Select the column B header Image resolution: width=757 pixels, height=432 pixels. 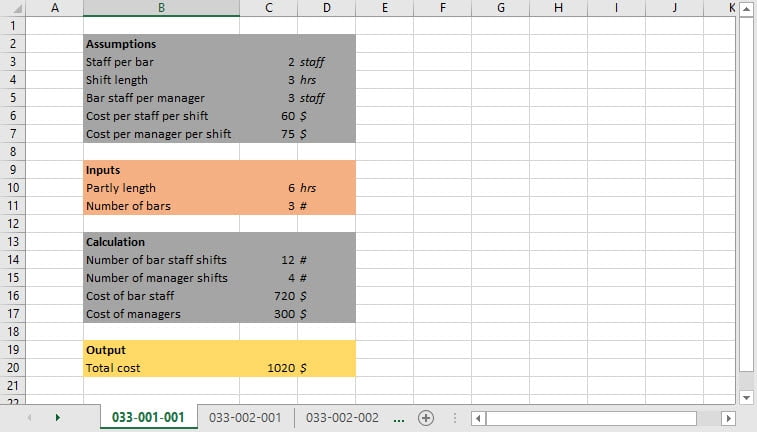161,8
